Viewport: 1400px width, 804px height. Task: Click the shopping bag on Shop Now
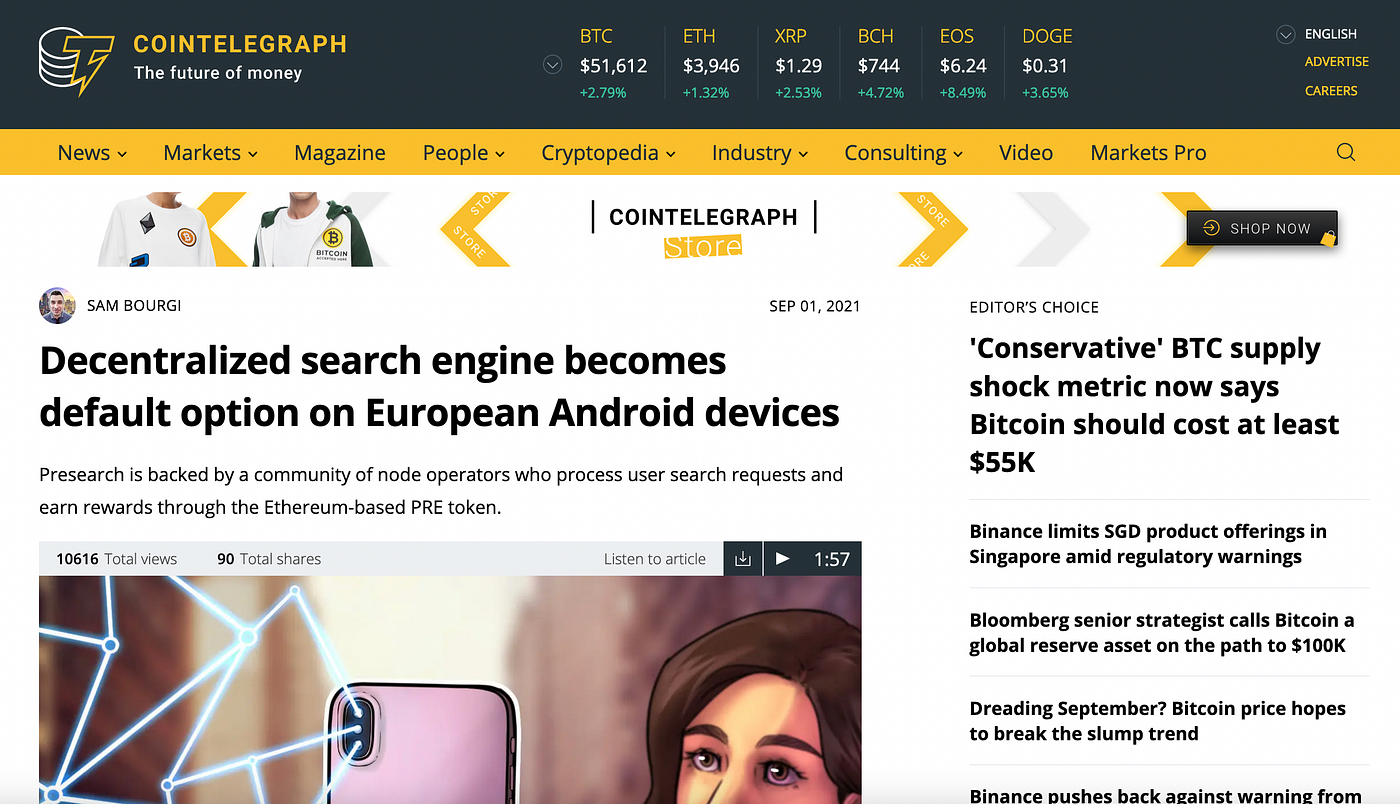(1327, 237)
